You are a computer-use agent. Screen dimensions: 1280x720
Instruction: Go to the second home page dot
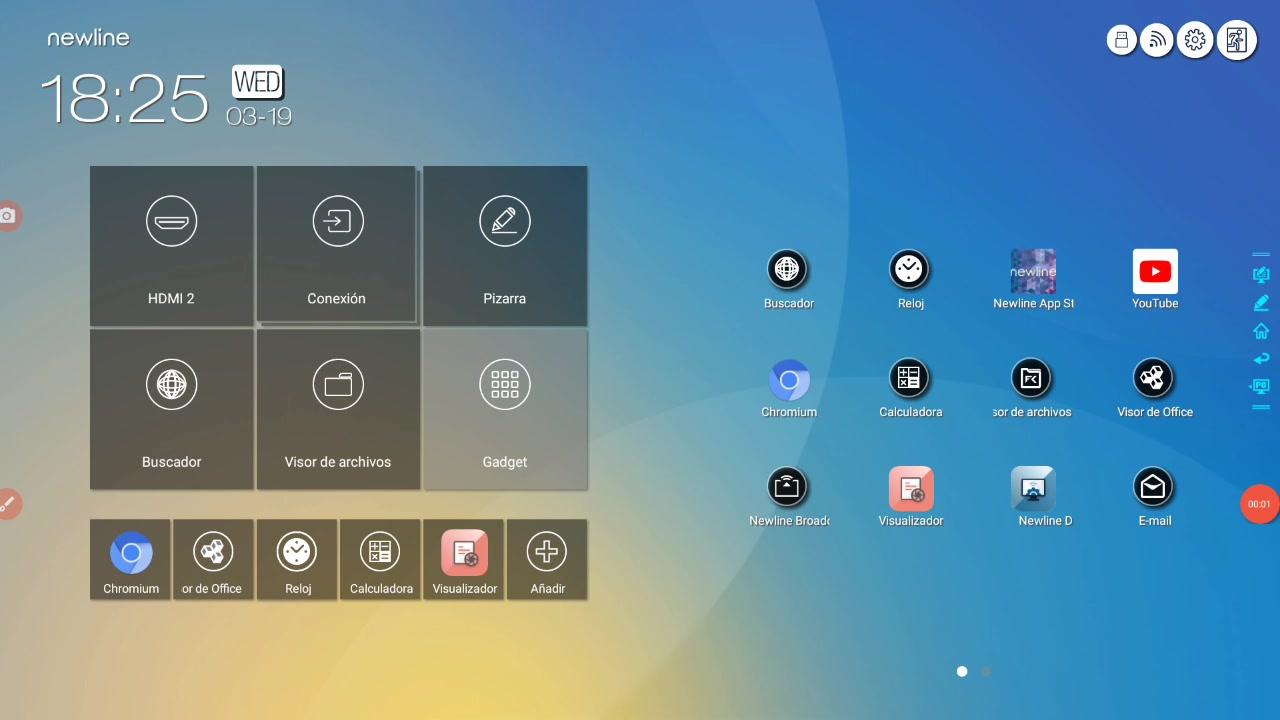point(985,671)
